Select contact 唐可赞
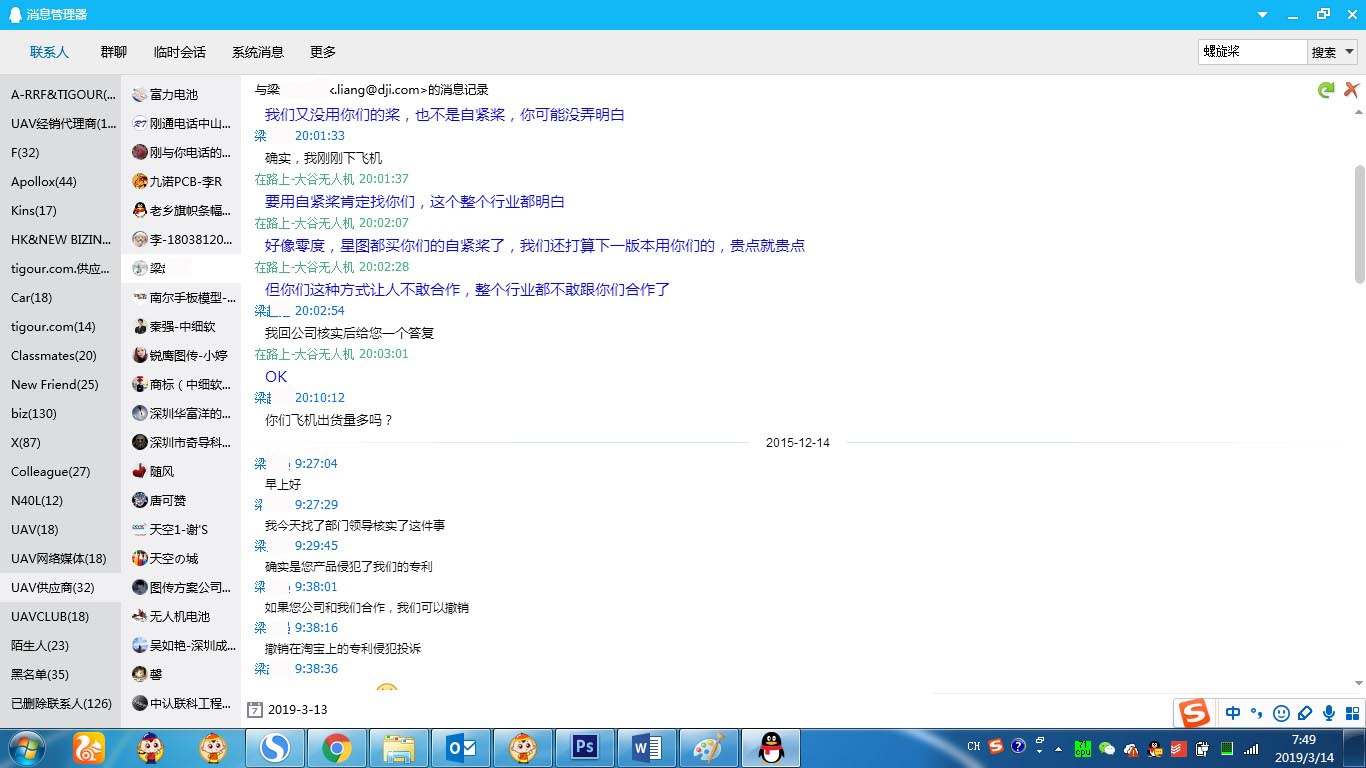 coord(181,500)
